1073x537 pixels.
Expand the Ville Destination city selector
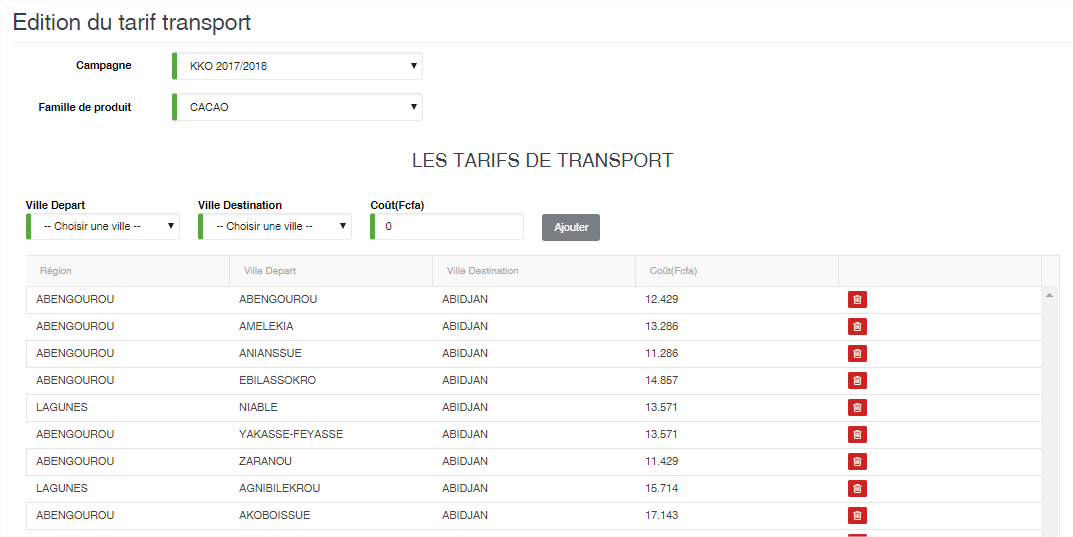pos(275,226)
